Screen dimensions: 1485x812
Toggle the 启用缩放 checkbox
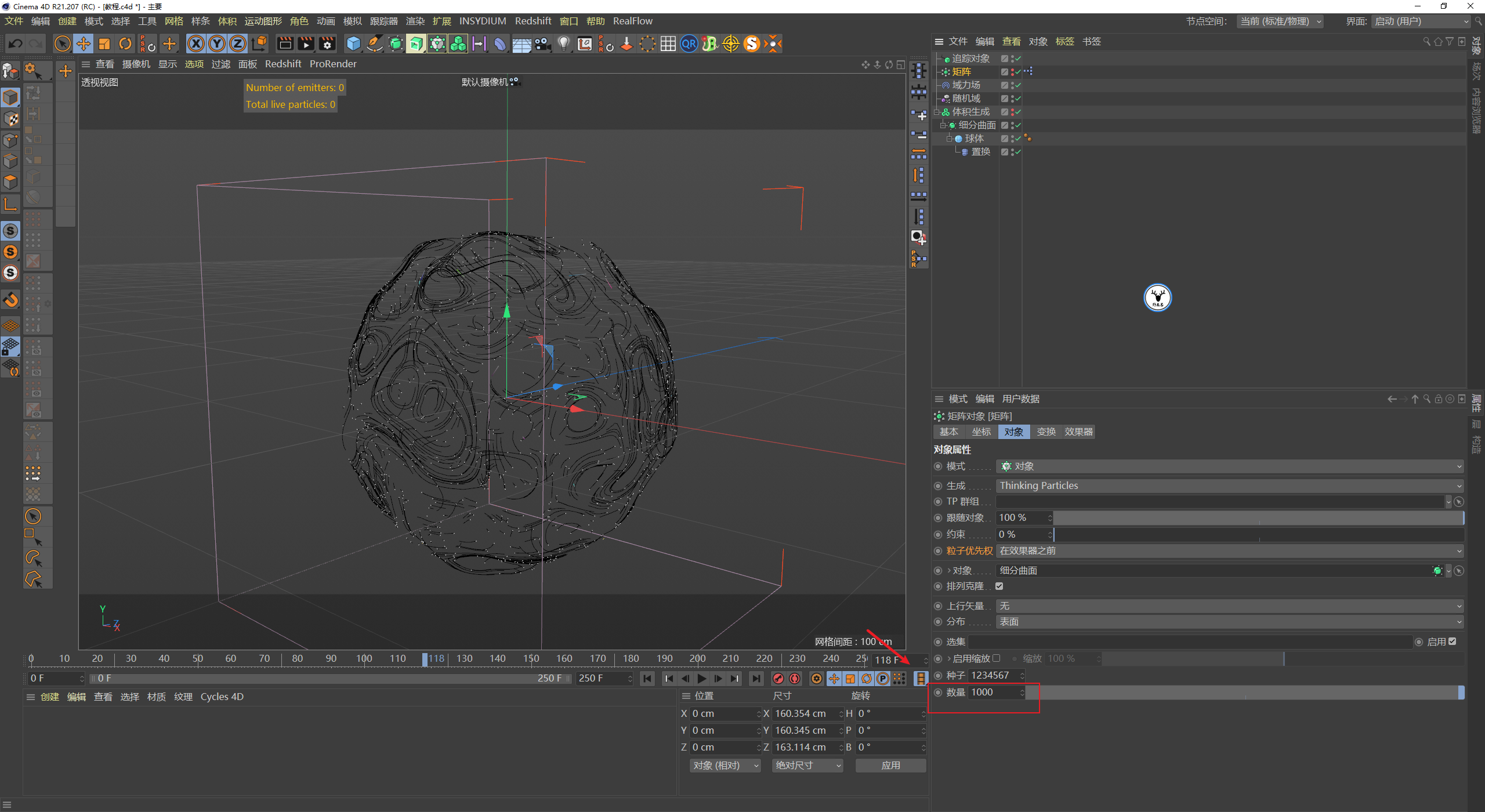997,658
